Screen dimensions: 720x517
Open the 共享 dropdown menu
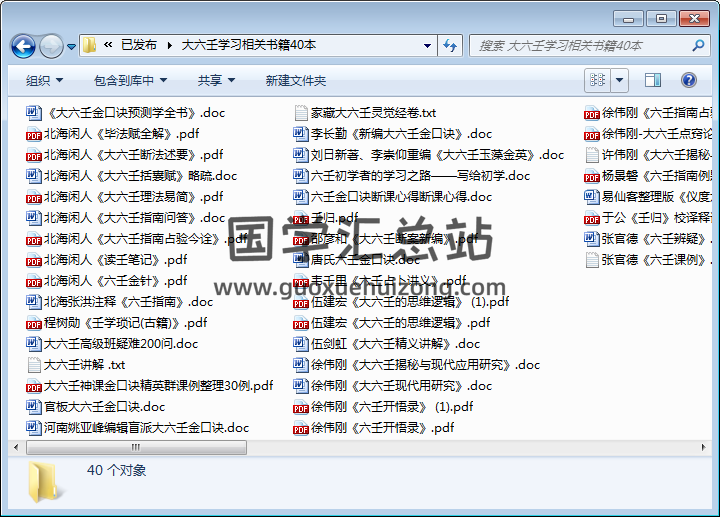coord(215,80)
